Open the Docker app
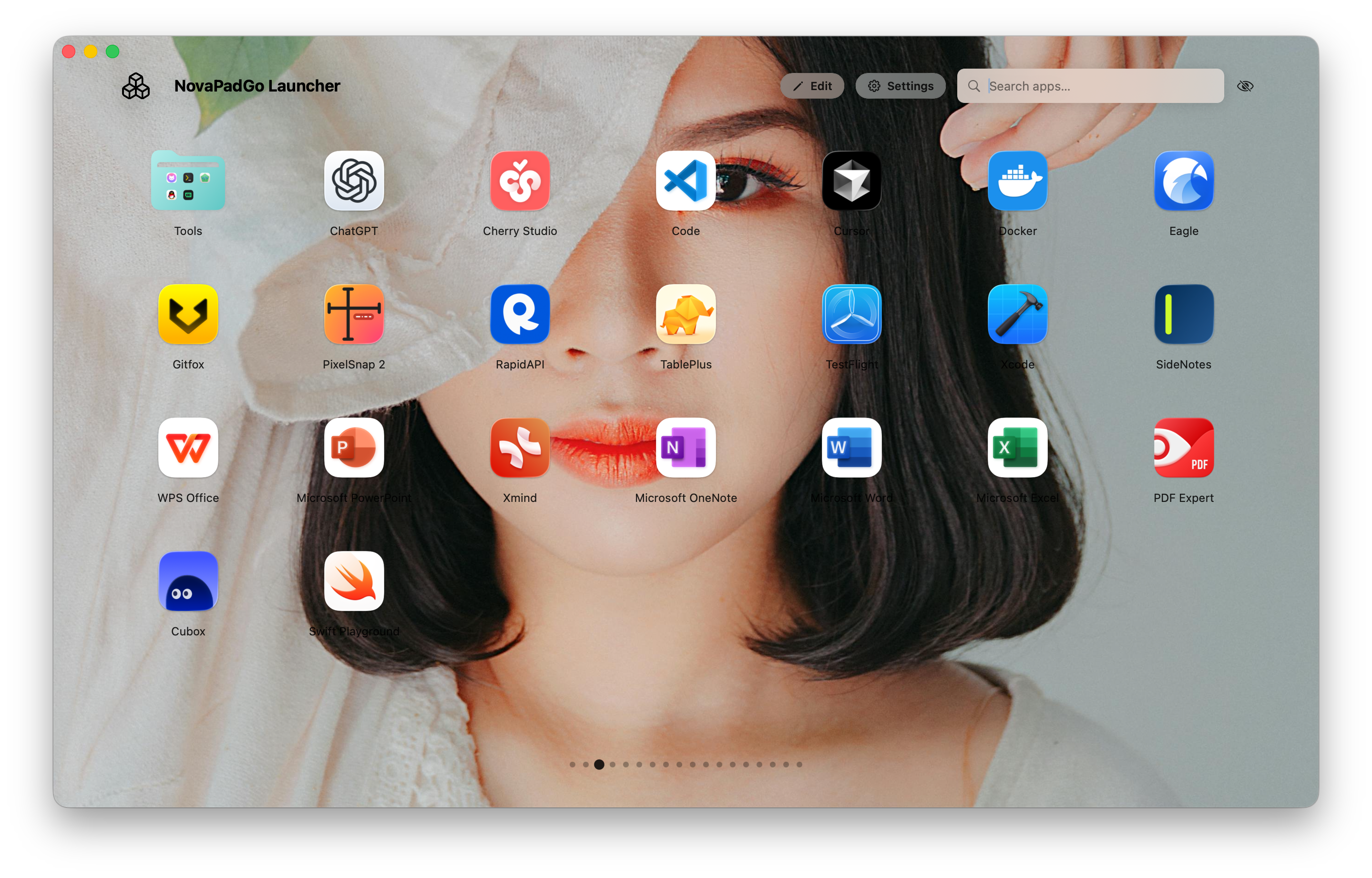1372x878 pixels. [1017, 181]
